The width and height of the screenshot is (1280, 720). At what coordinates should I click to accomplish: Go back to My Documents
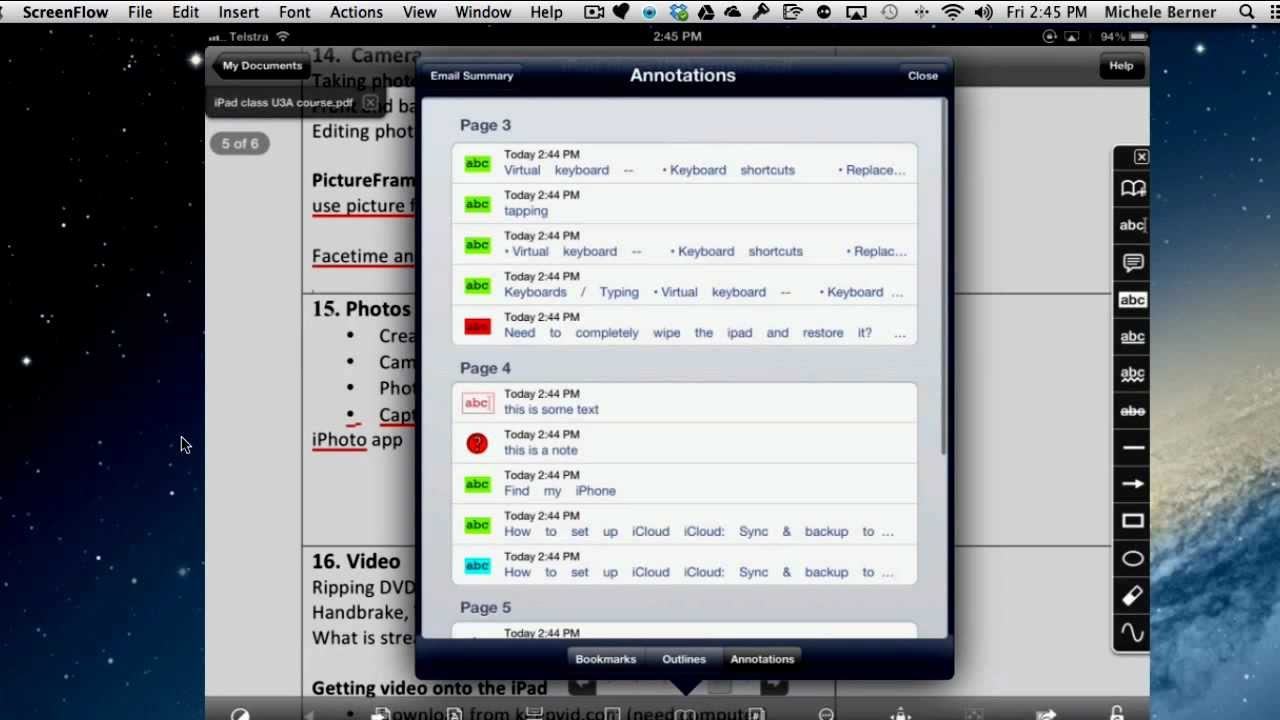(260, 66)
